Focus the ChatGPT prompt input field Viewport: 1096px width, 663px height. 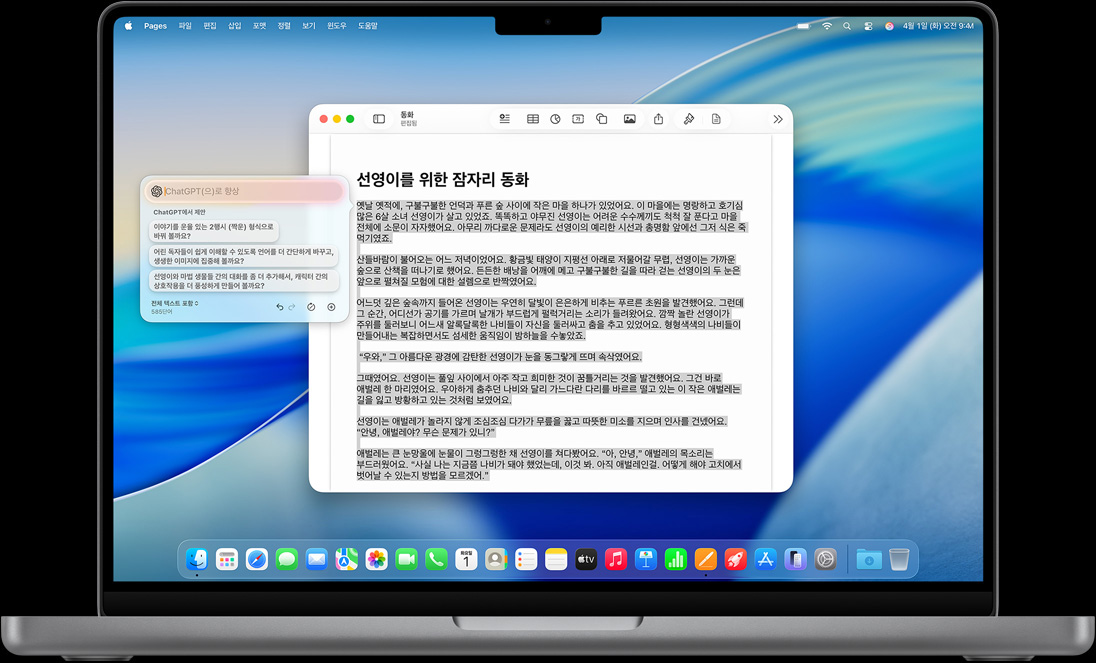[245, 191]
